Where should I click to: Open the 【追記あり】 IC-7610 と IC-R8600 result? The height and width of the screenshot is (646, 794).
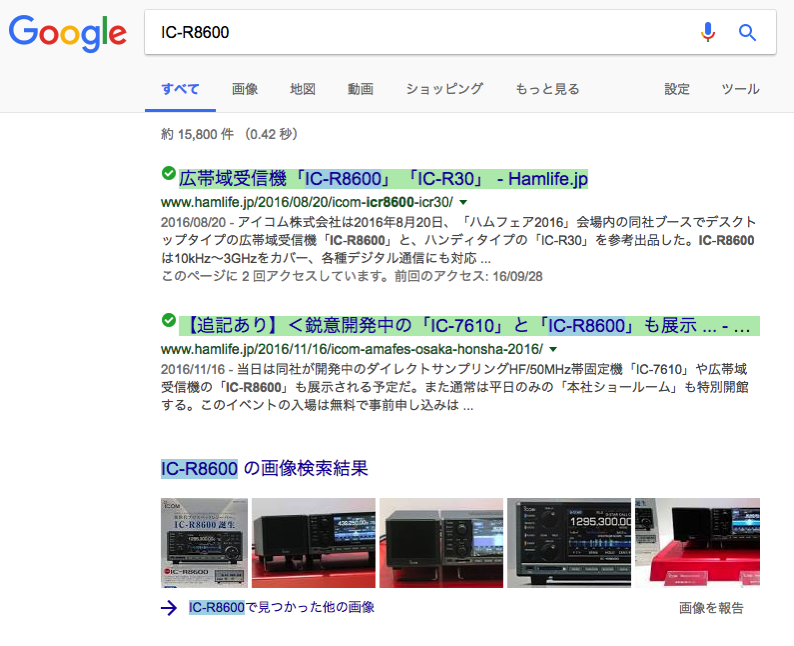click(x=469, y=326)
